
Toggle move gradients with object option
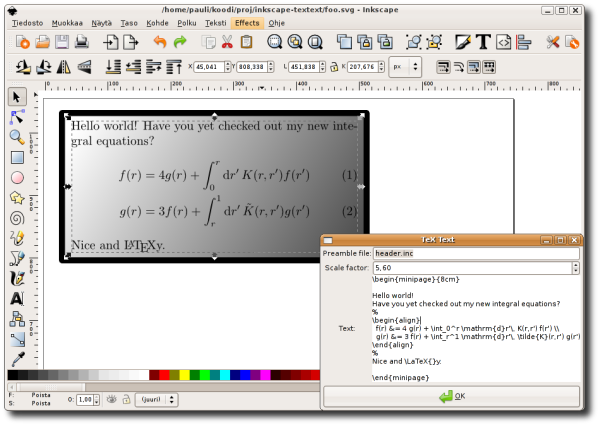[474, 67]
